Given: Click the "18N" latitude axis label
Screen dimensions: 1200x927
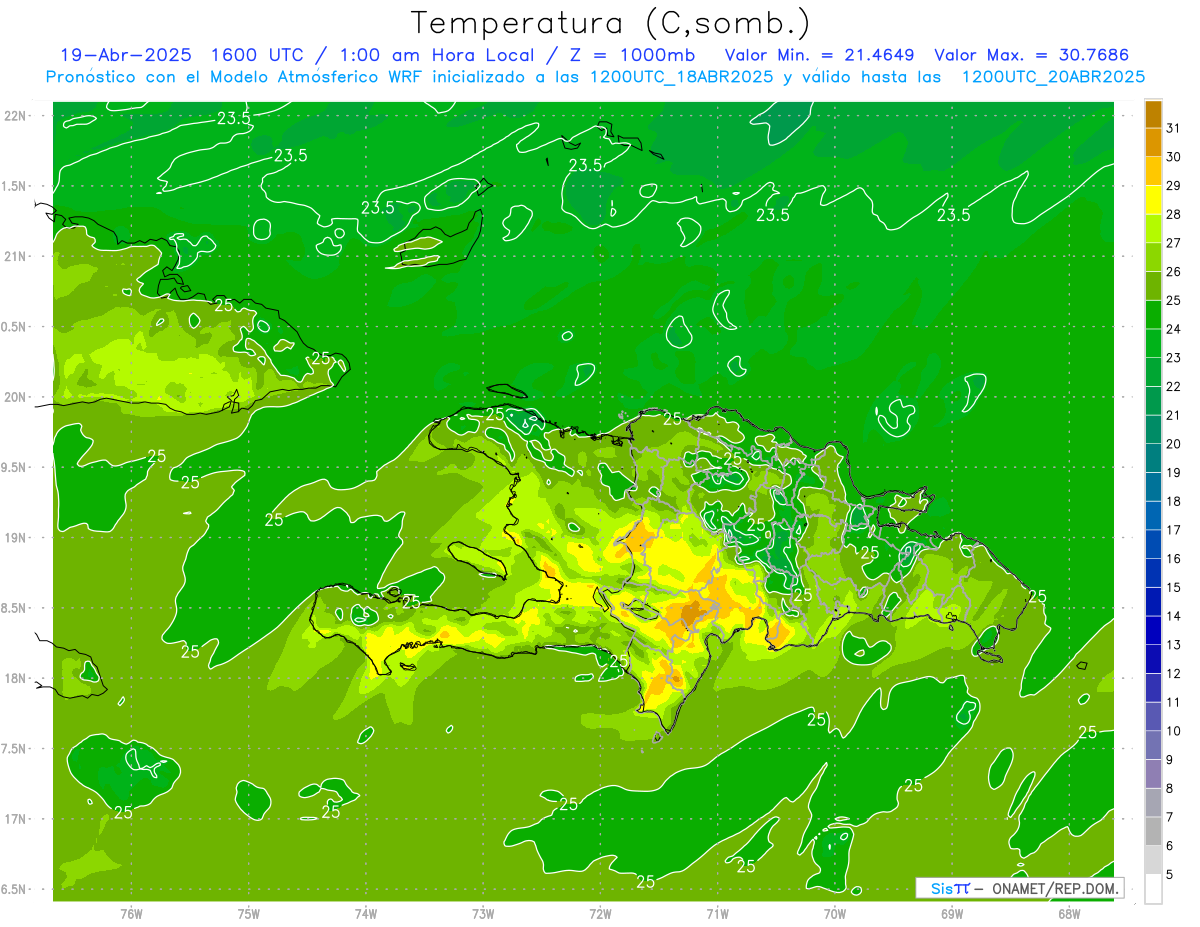Looking at the screenshot, I should click(15, 679).
